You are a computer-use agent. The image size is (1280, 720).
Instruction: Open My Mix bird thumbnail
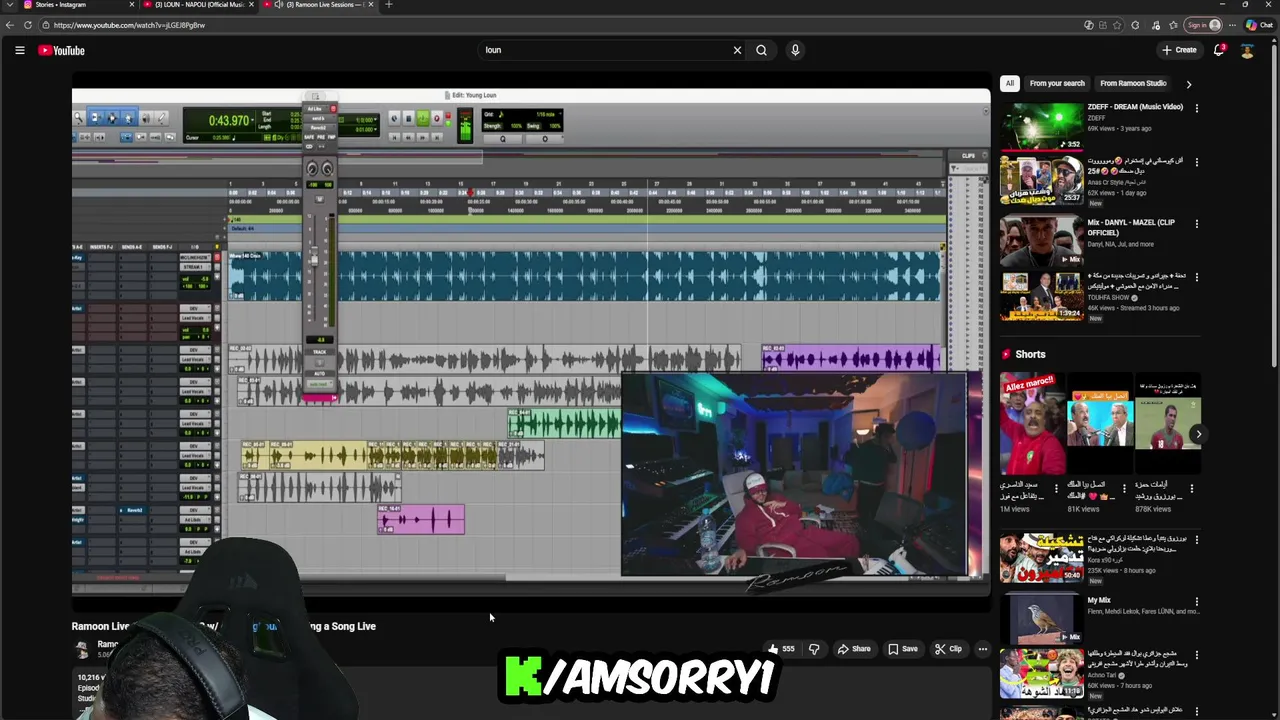click(x=1041, y=619)
